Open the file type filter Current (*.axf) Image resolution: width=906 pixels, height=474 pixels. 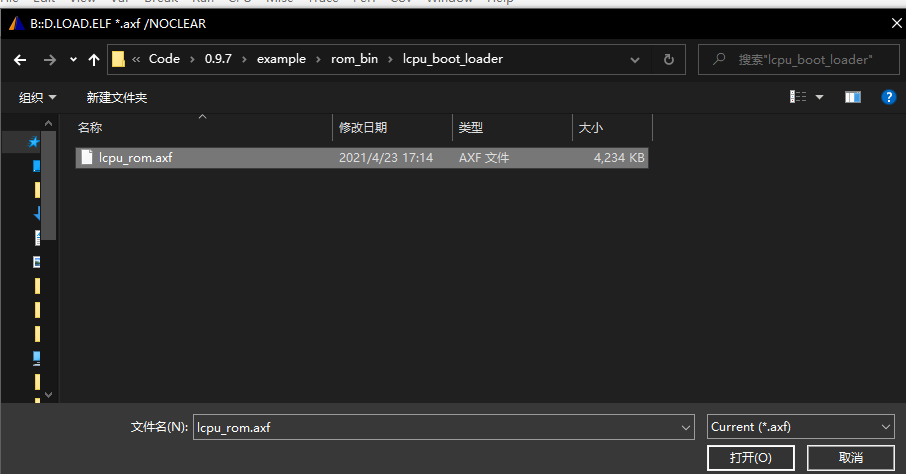800,426
